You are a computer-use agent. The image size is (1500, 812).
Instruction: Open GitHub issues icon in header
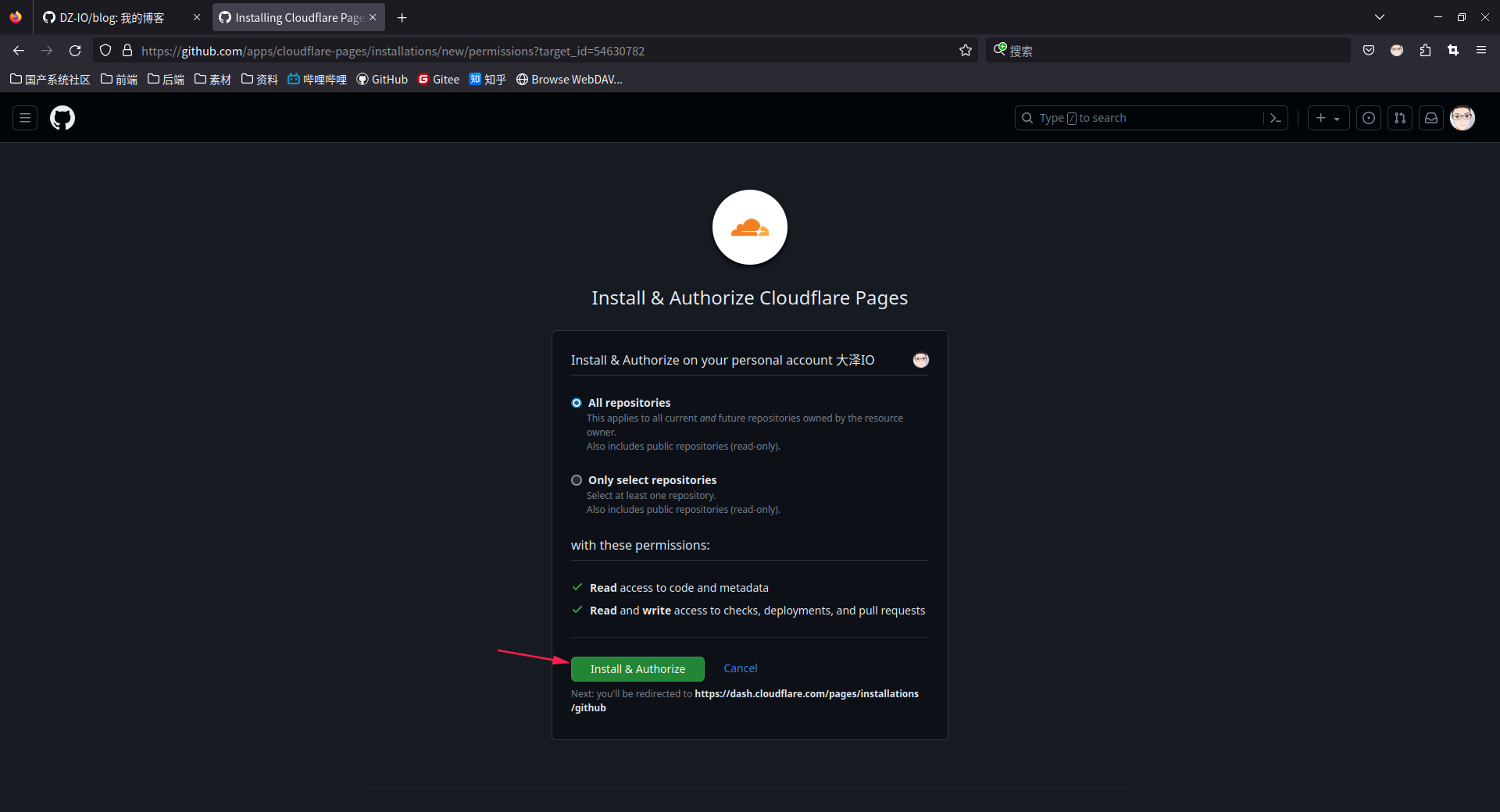tap(1368, 118)
